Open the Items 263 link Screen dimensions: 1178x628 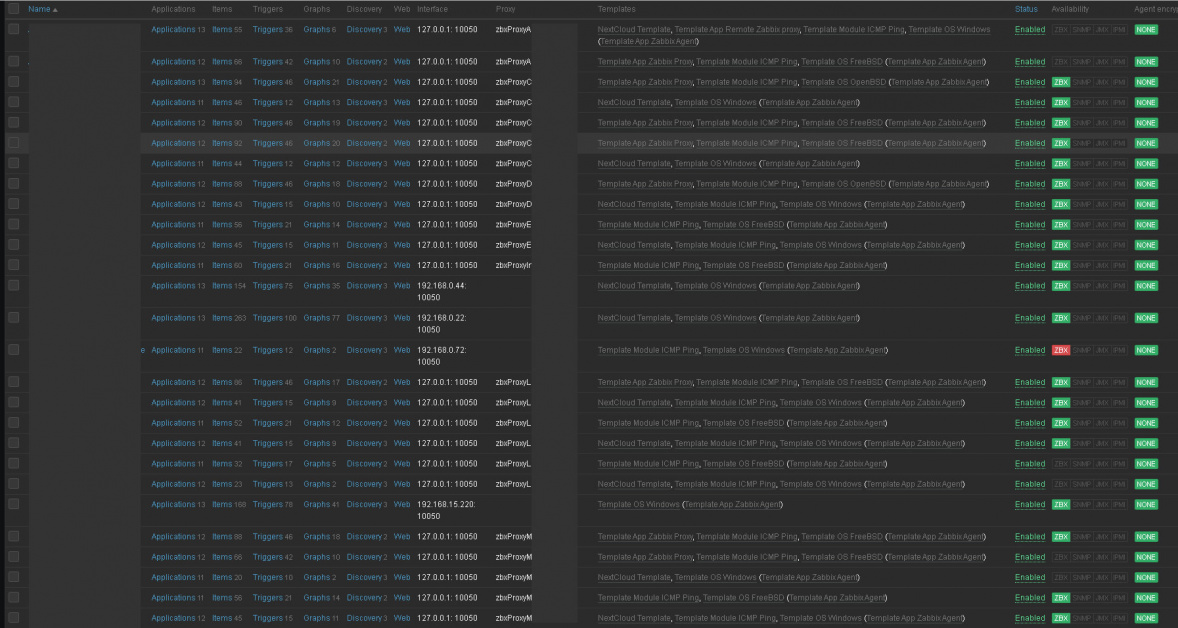(x=229, y=318)
